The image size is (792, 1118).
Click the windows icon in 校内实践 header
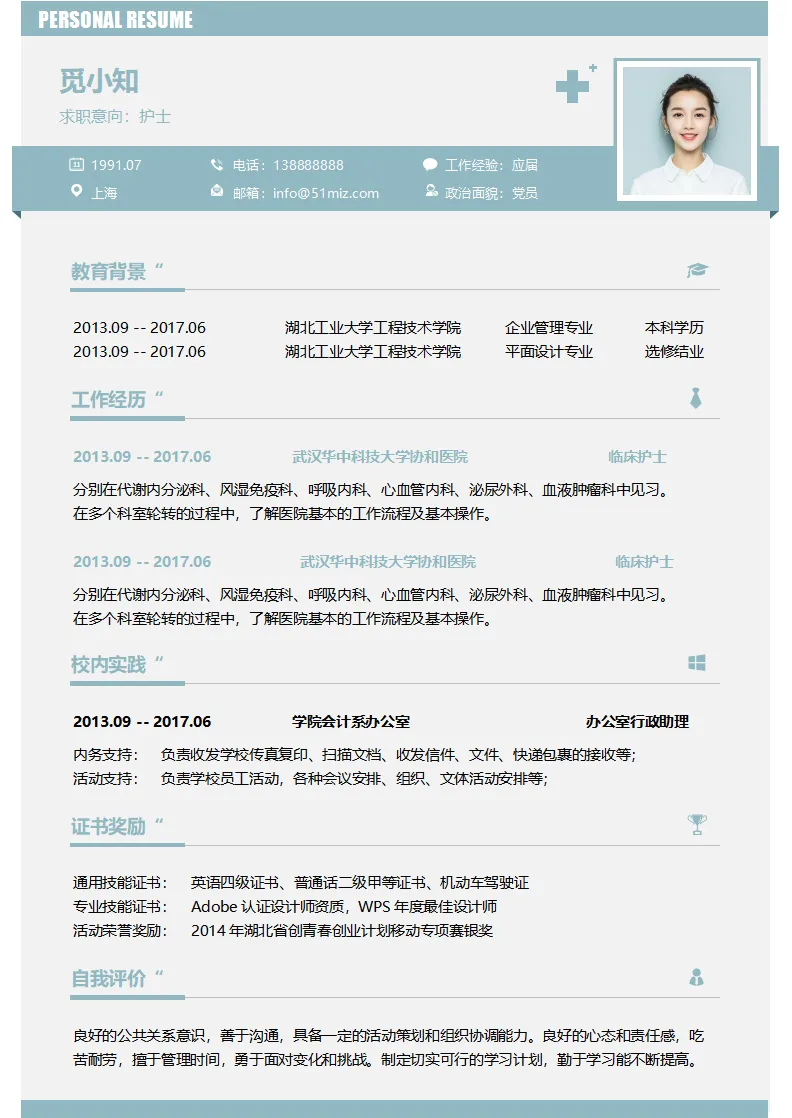[696, 663]
